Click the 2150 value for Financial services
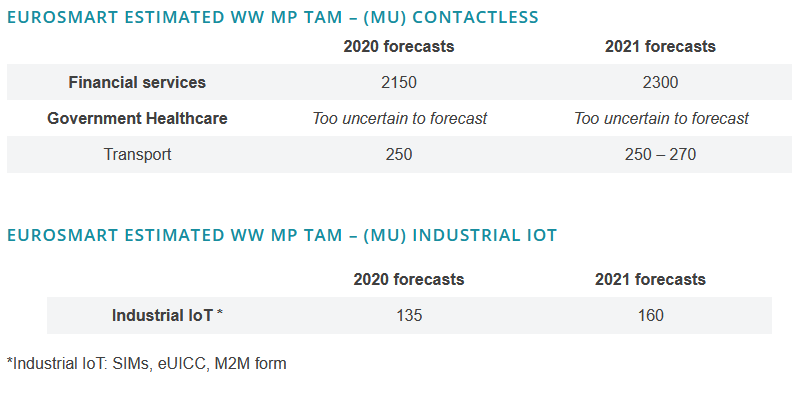Viewport: 807px width, 400px height. (398, 83)
